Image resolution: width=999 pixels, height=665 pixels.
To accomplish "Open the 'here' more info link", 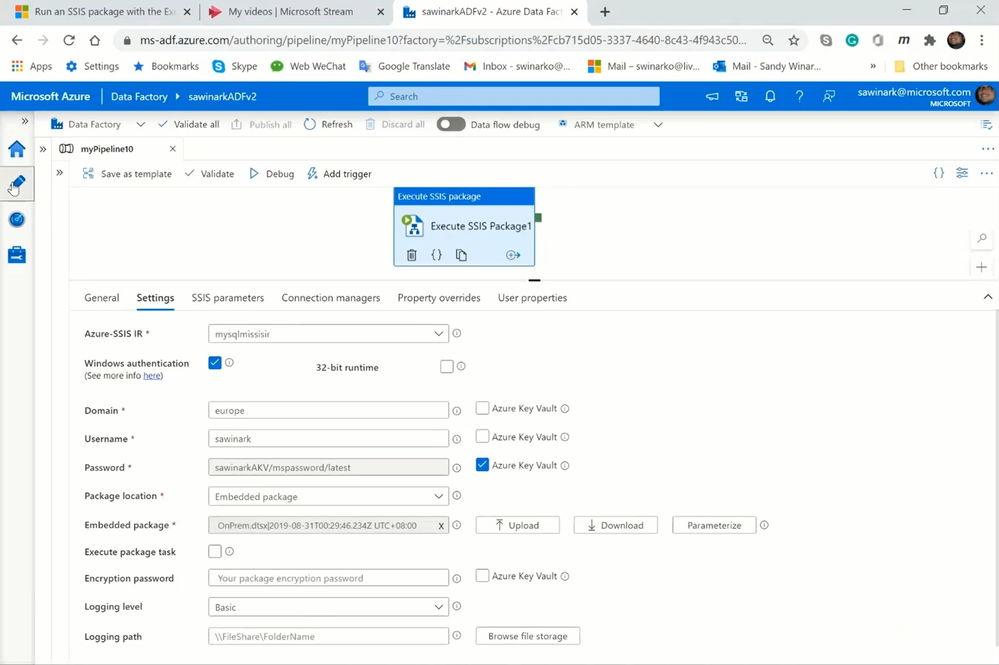I will click(x=152, y=376).
